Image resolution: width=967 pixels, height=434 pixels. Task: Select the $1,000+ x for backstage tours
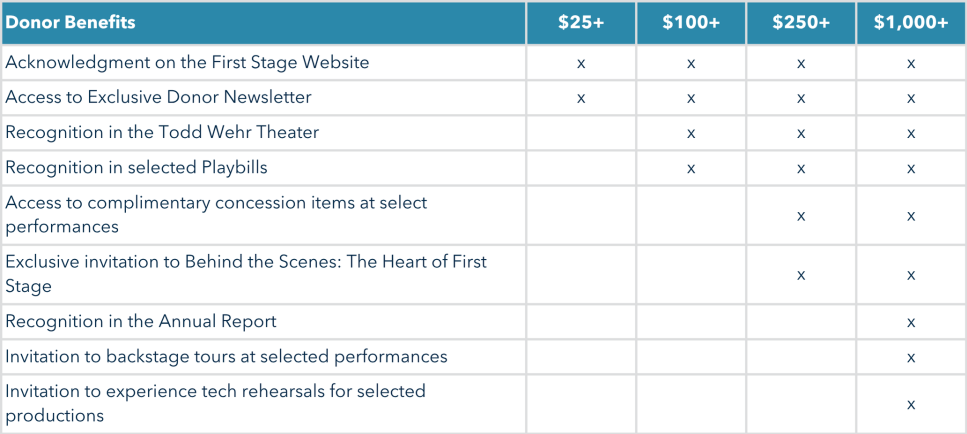(x=911, y=358)
